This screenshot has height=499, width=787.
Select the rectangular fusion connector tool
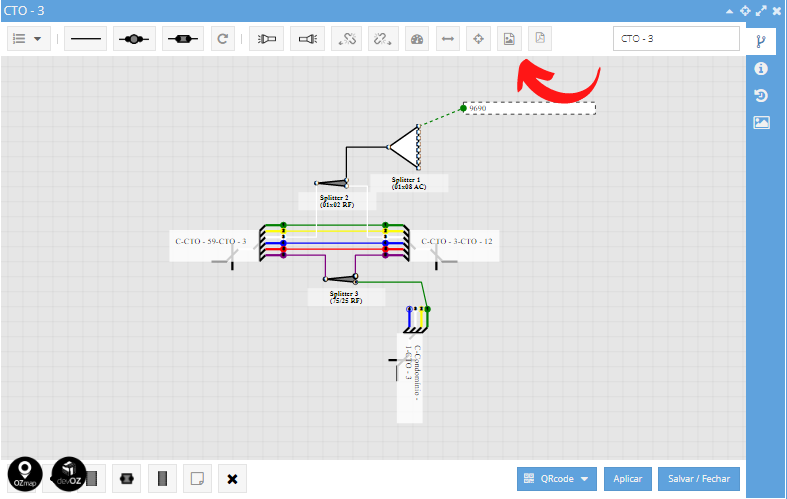tap(183, 39)
